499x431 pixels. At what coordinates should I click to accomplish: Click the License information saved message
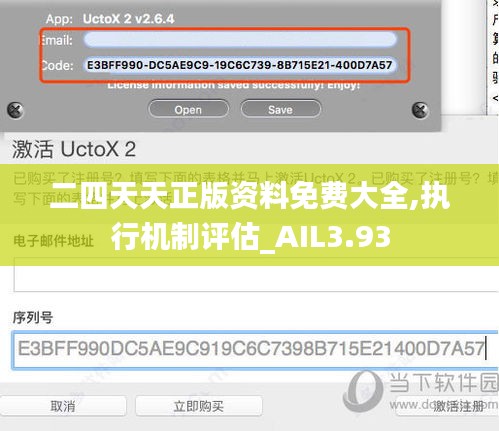pos(233,85)
